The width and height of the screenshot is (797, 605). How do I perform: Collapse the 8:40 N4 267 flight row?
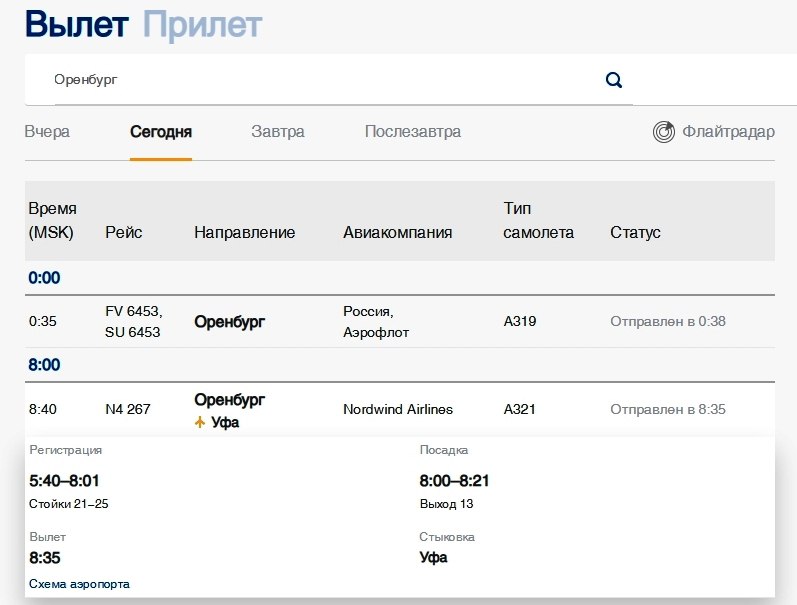pyautogui.click(x=400, y=409)
